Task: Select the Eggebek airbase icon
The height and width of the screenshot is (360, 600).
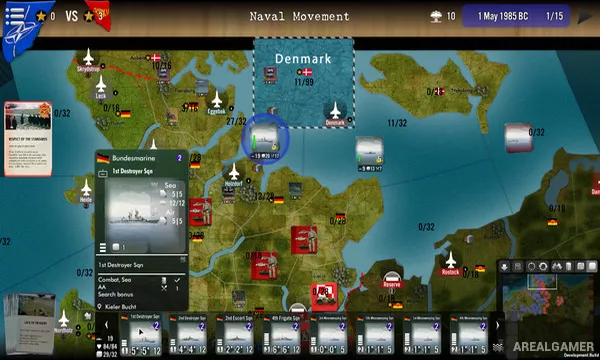Action: tap(217, 102)
